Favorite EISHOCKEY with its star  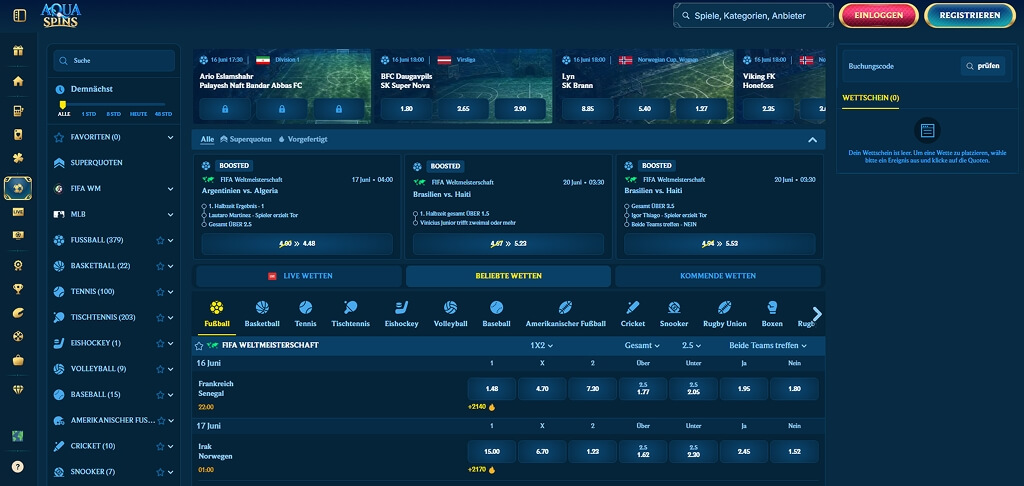pos(160,343)
